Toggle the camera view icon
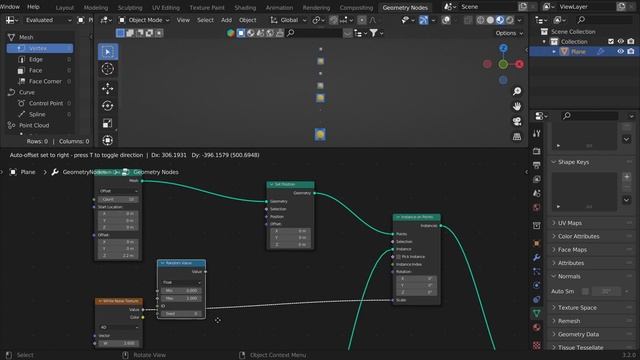The width and height of the screenshot is (640, 360). coord(517,121)
